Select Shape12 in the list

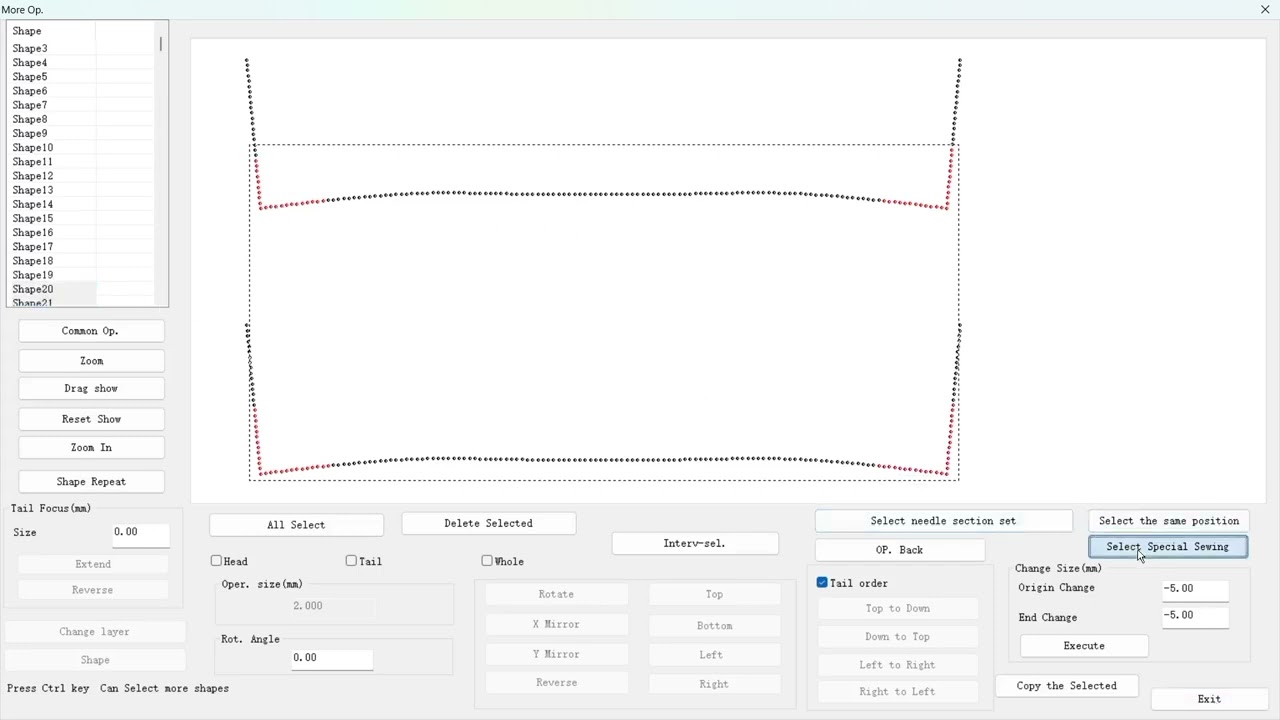(x=33, y=176)
